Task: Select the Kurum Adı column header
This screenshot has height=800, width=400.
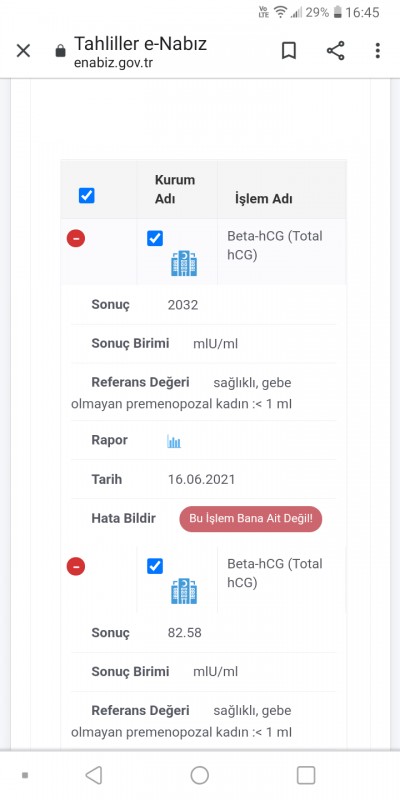Action: (x=175, y=189)
